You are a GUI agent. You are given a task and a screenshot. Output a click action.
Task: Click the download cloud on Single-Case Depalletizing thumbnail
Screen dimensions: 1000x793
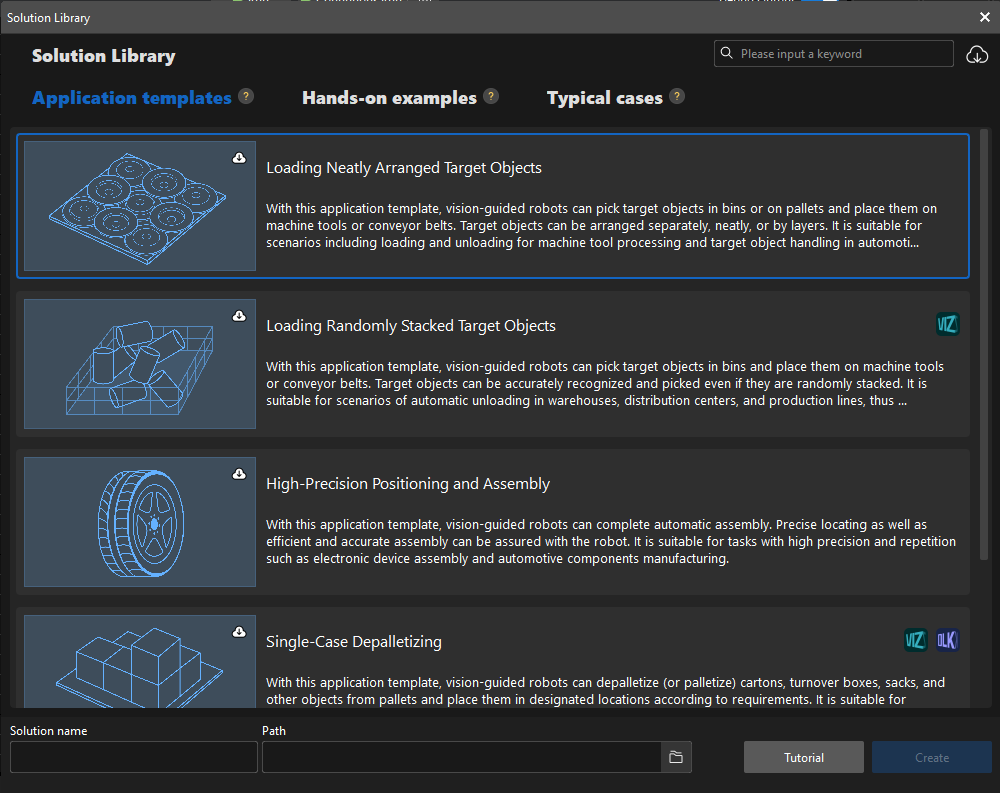pyautogui.click(x=239, y=631)
